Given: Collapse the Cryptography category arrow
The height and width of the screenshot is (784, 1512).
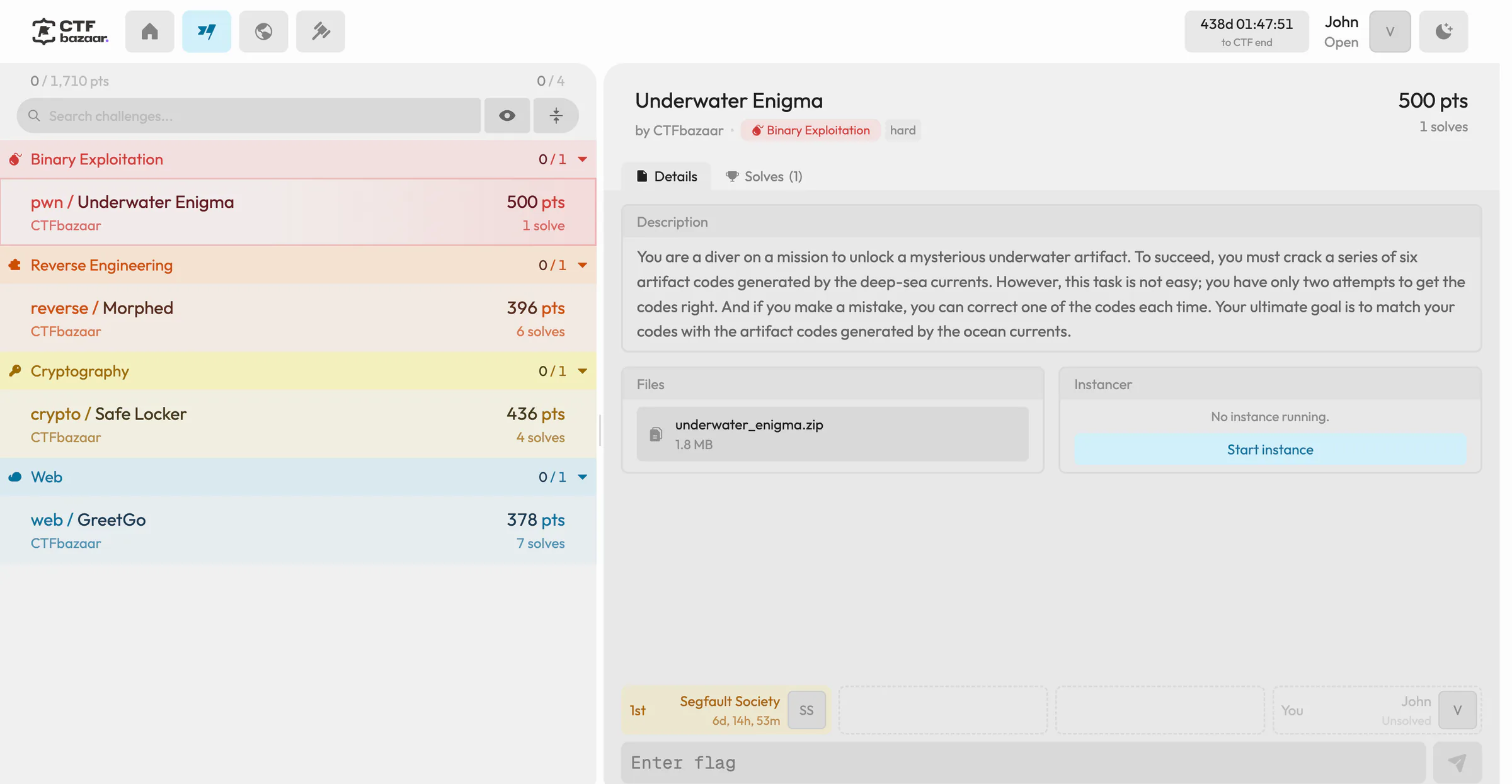Looking at the screenshot, I should point(583,371).
